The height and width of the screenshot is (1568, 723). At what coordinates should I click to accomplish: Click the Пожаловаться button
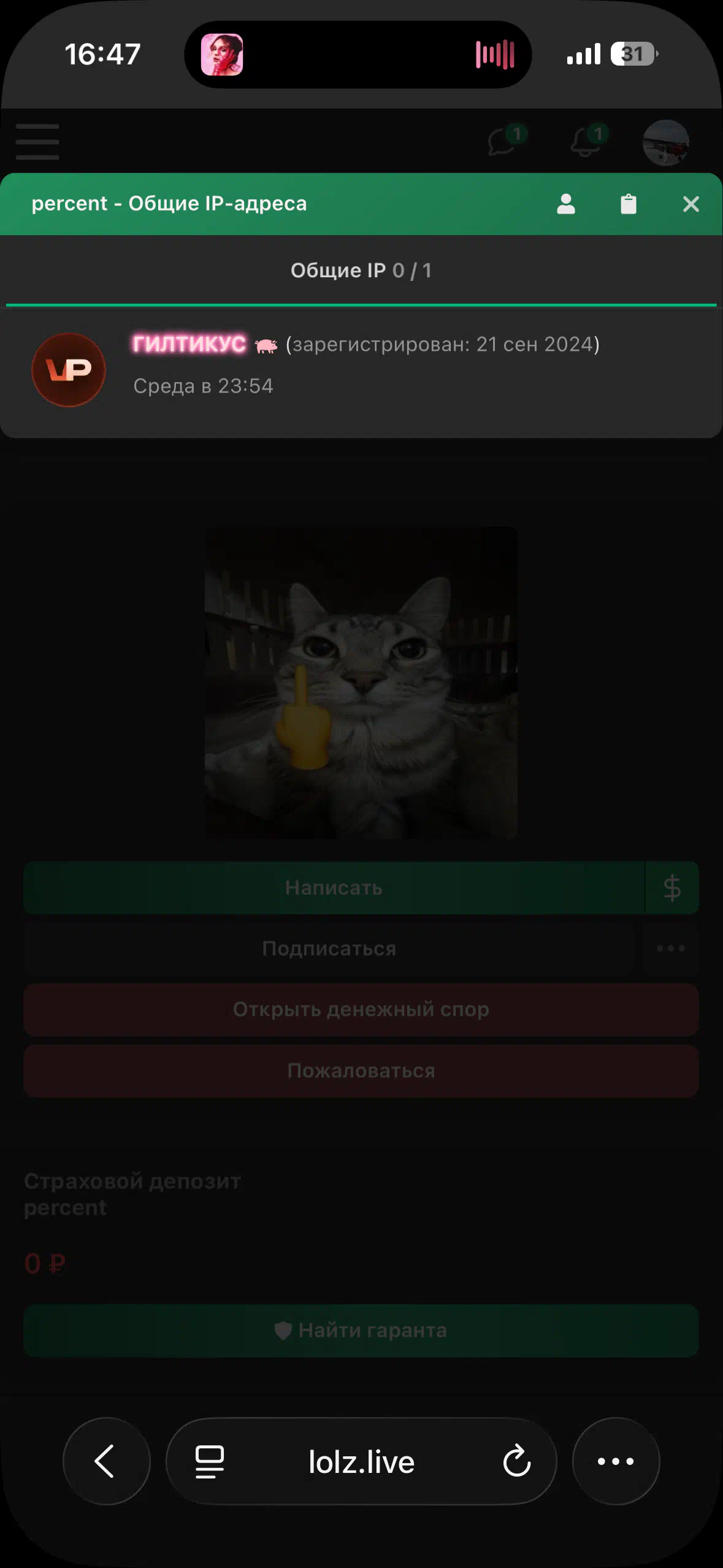(361, 1071)
